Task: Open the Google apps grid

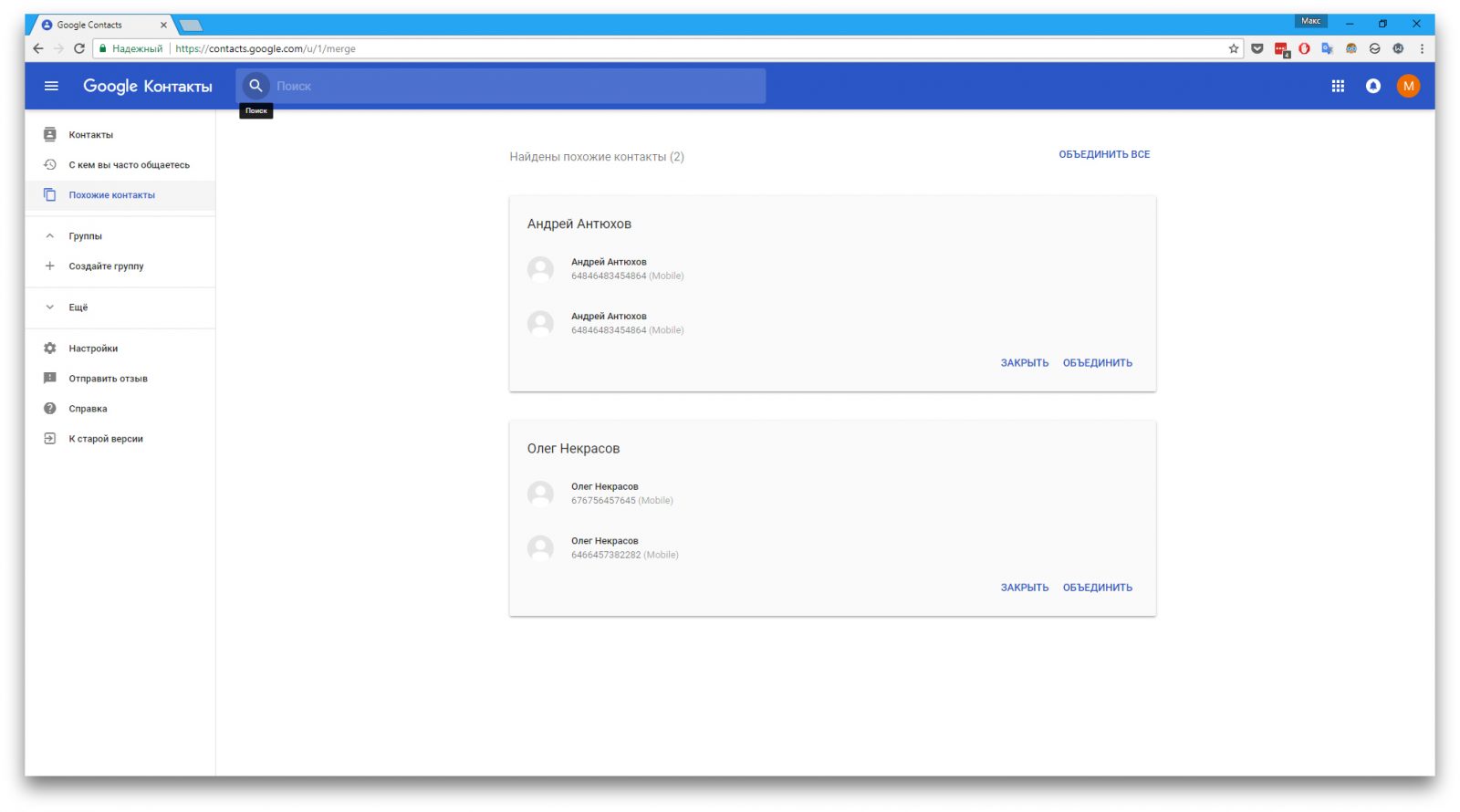Action: coord(1338,86)
